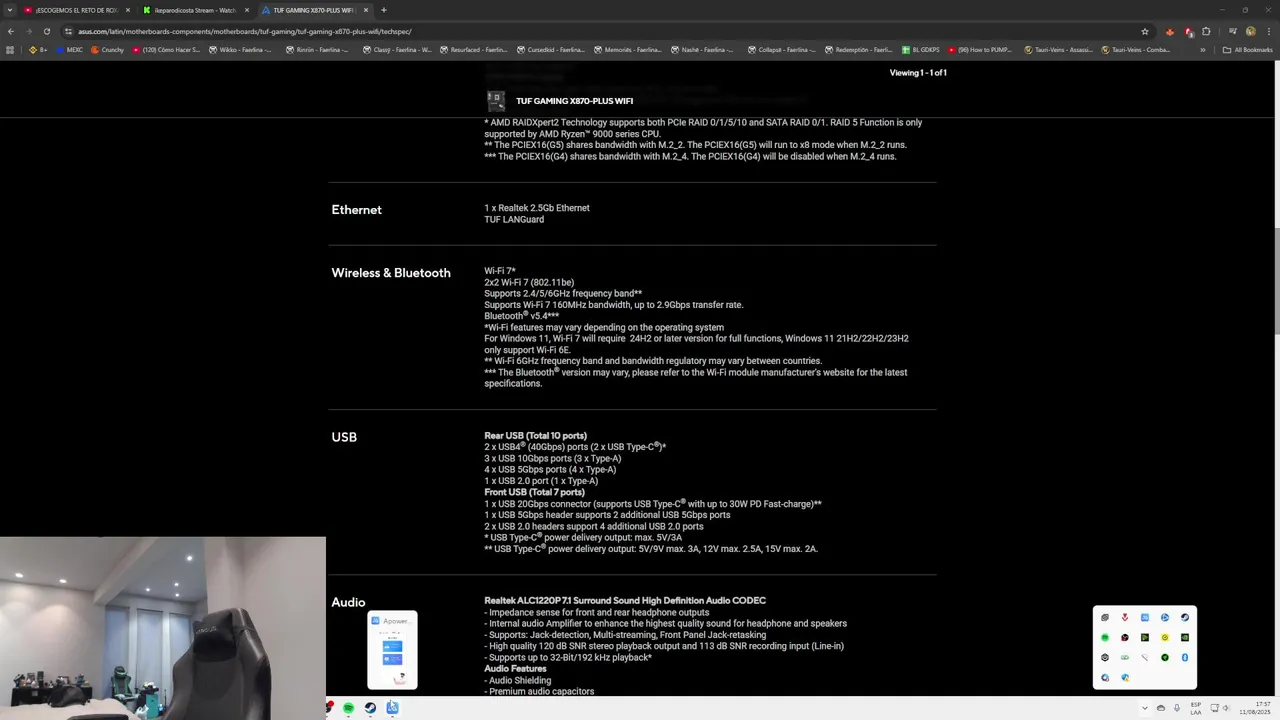Click the red download arrow tray icon
Image resolution: width=1280 pixels, height=720 pixels.
pos(1125,617)
